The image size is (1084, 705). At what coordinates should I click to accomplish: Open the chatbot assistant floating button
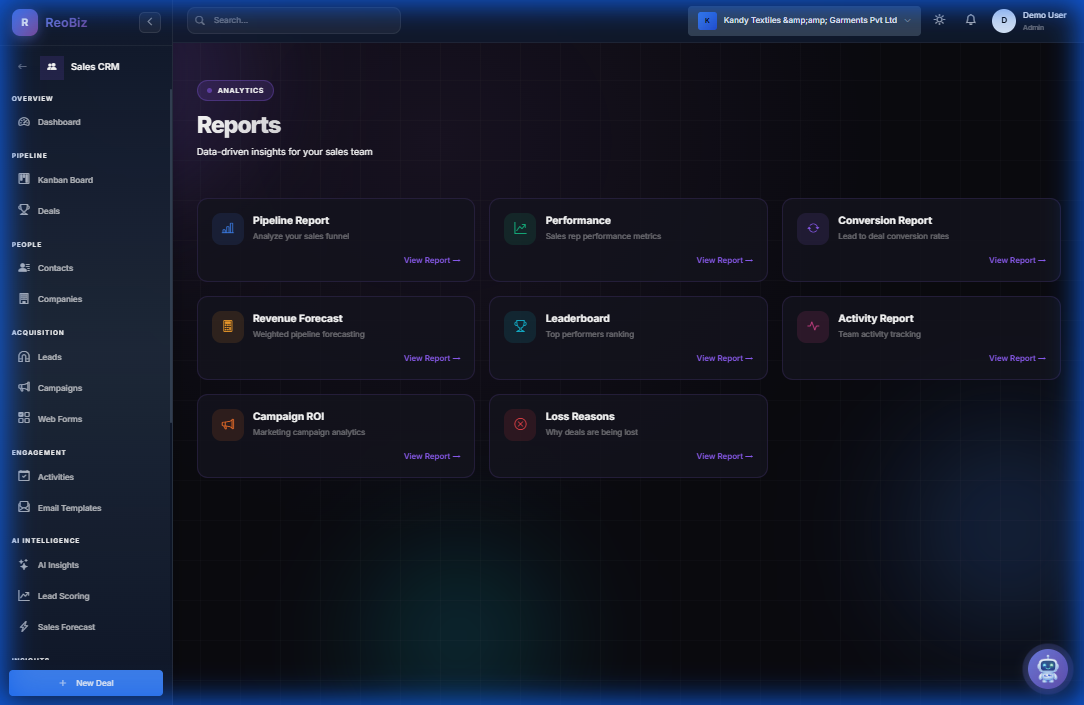(x=1047, y=668)
